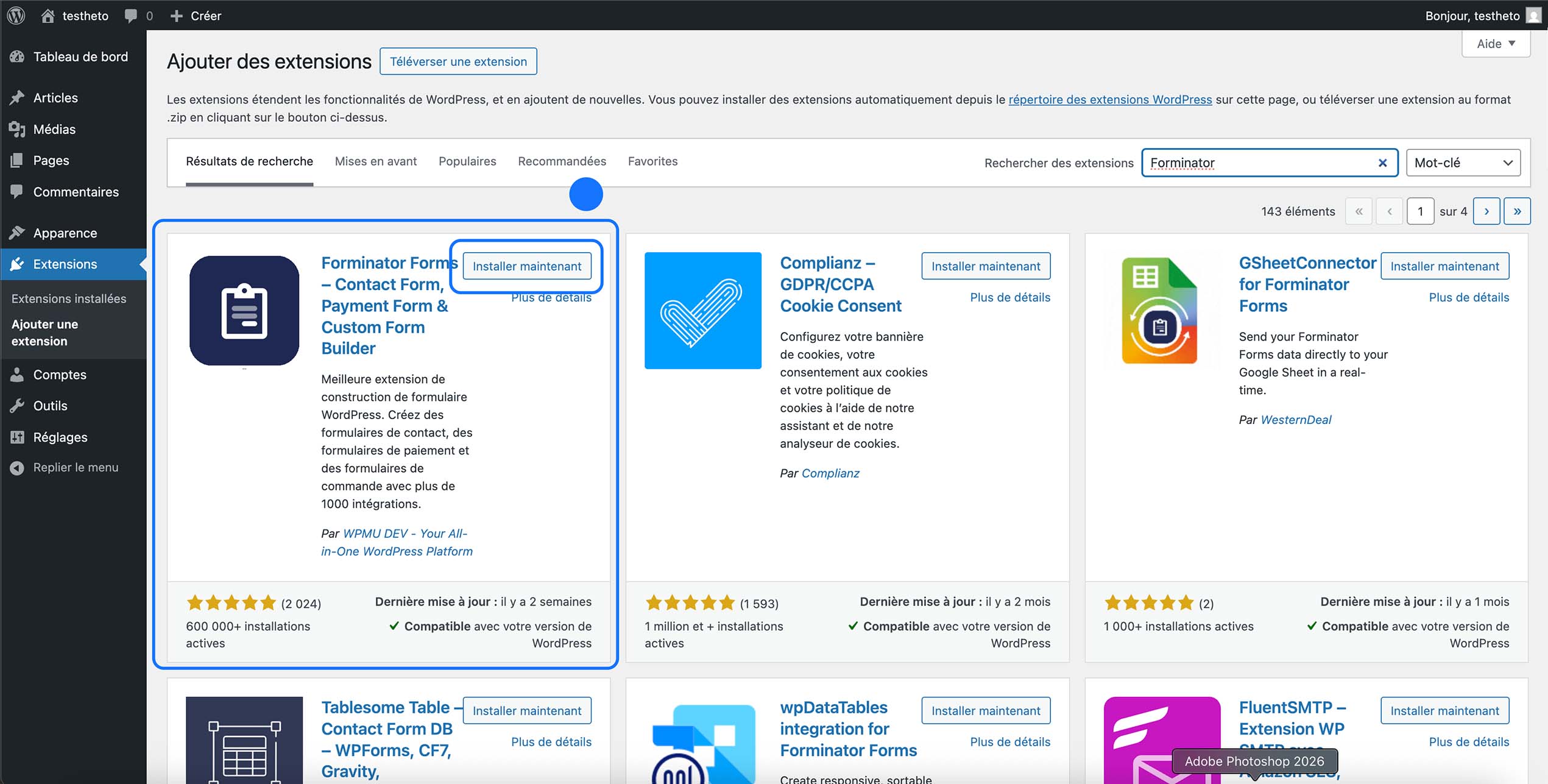Open the Comptes users icon
Screen dimensions: 1548x784
tap(18, 375)
